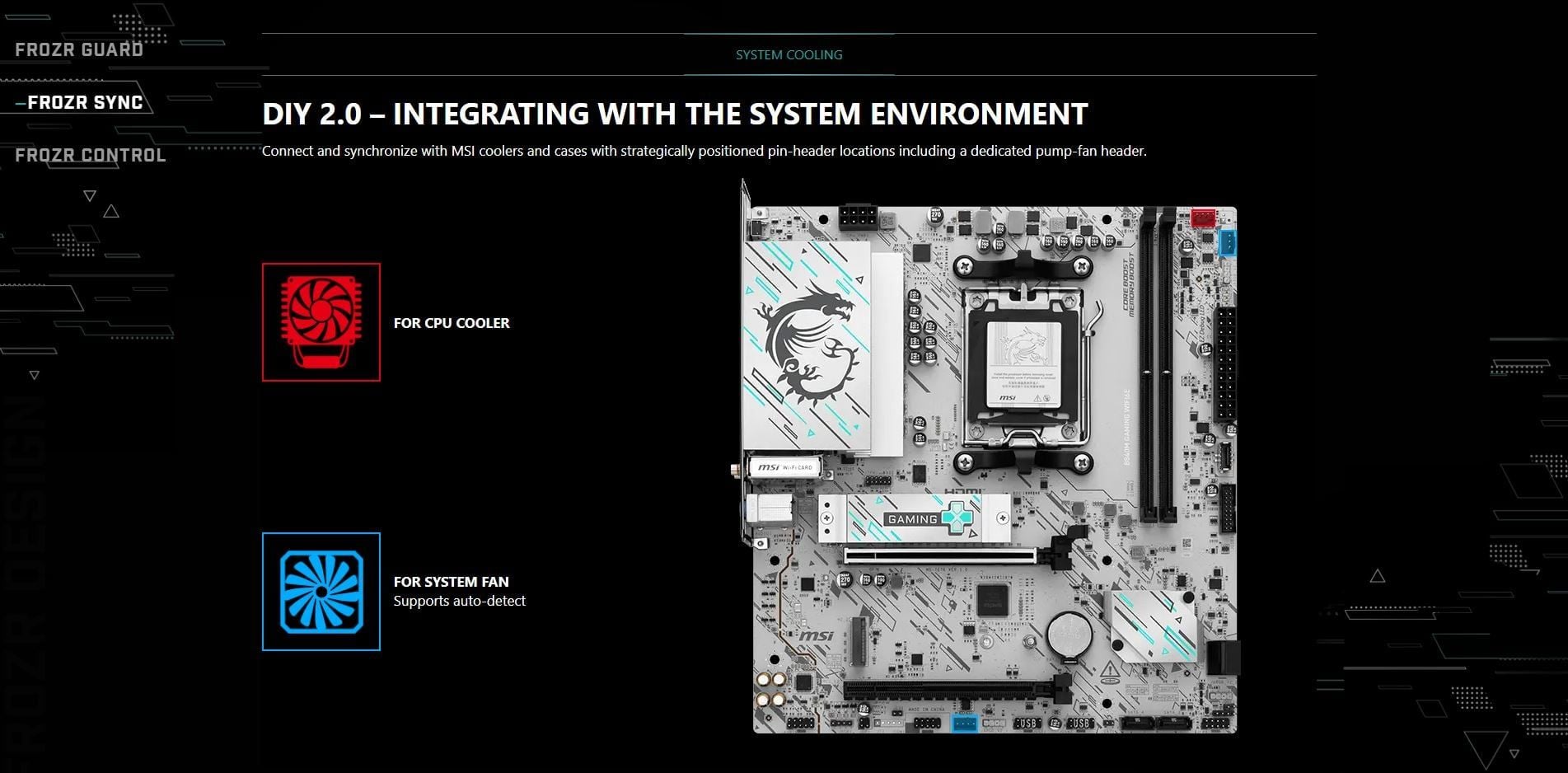This screenshot has width=1568, height=773.
Task: Click the small chipset heatsink near the battery
Action: point(1154,625)
